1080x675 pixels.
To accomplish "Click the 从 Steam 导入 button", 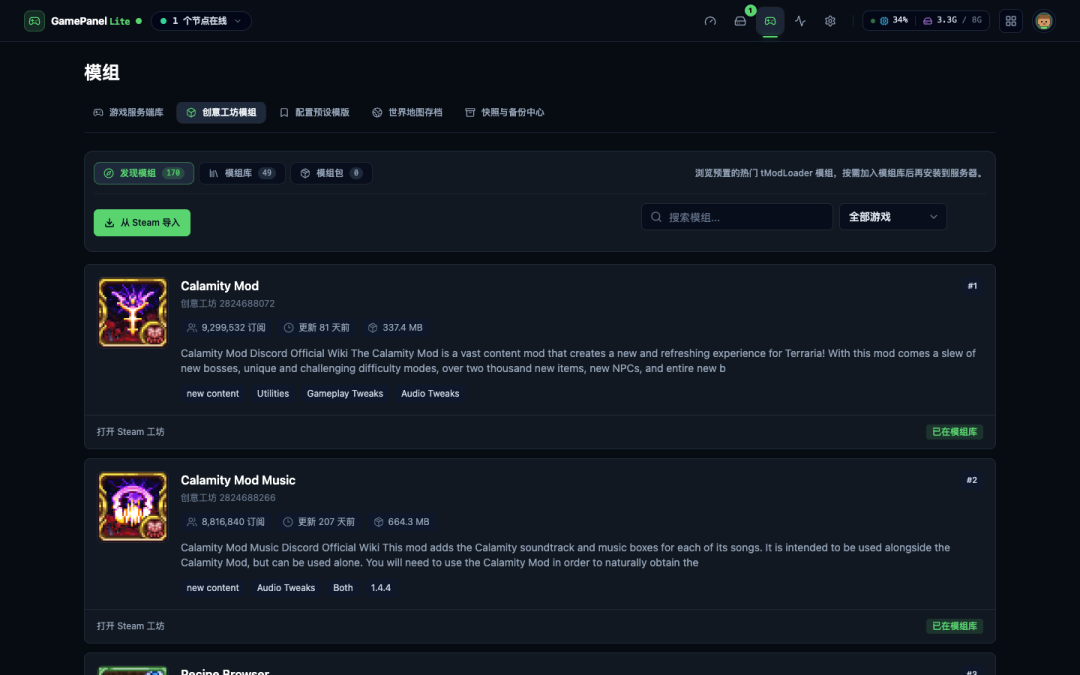I will point(142,222).
